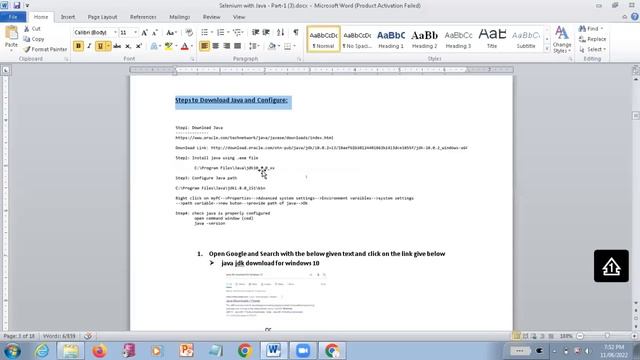Switch to the References tab

[x=143, y=17]
